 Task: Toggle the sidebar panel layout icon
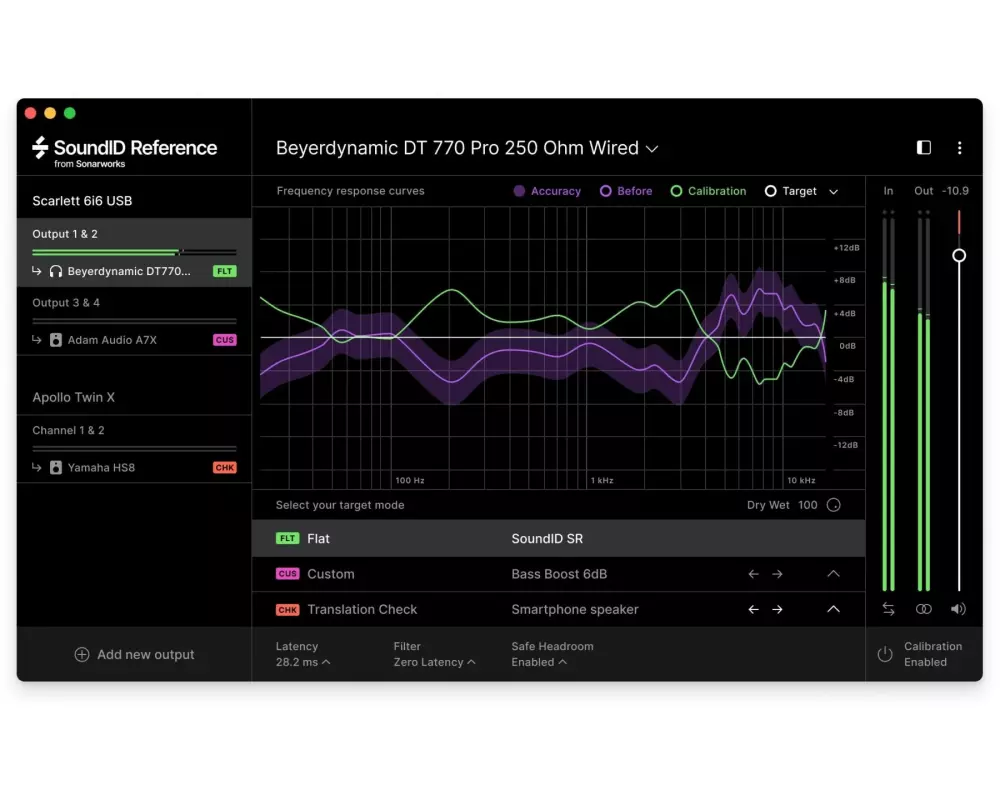(x=924, y=148)
